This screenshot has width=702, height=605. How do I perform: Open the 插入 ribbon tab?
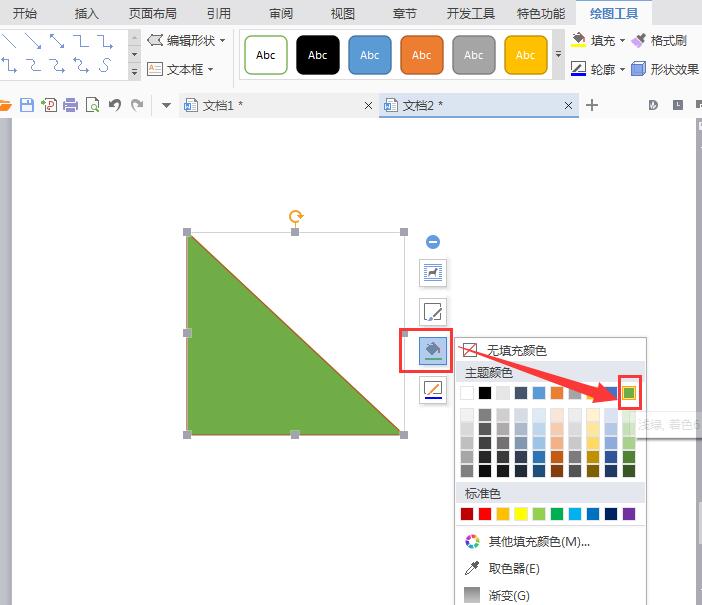coord(86,13)
